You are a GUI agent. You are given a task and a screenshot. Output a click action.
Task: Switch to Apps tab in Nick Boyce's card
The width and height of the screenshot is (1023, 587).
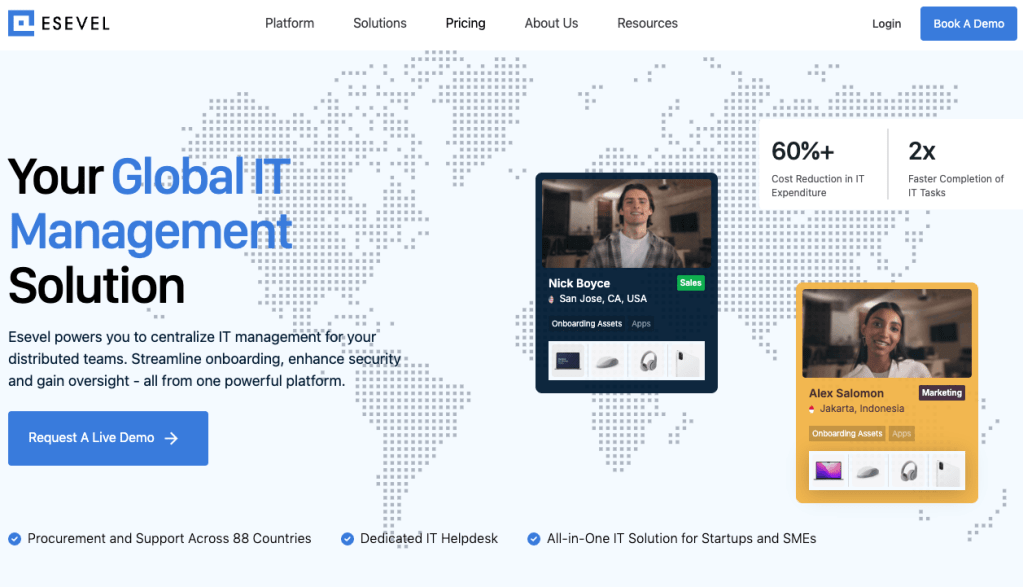pyautogui.click(x=641, y=324)
